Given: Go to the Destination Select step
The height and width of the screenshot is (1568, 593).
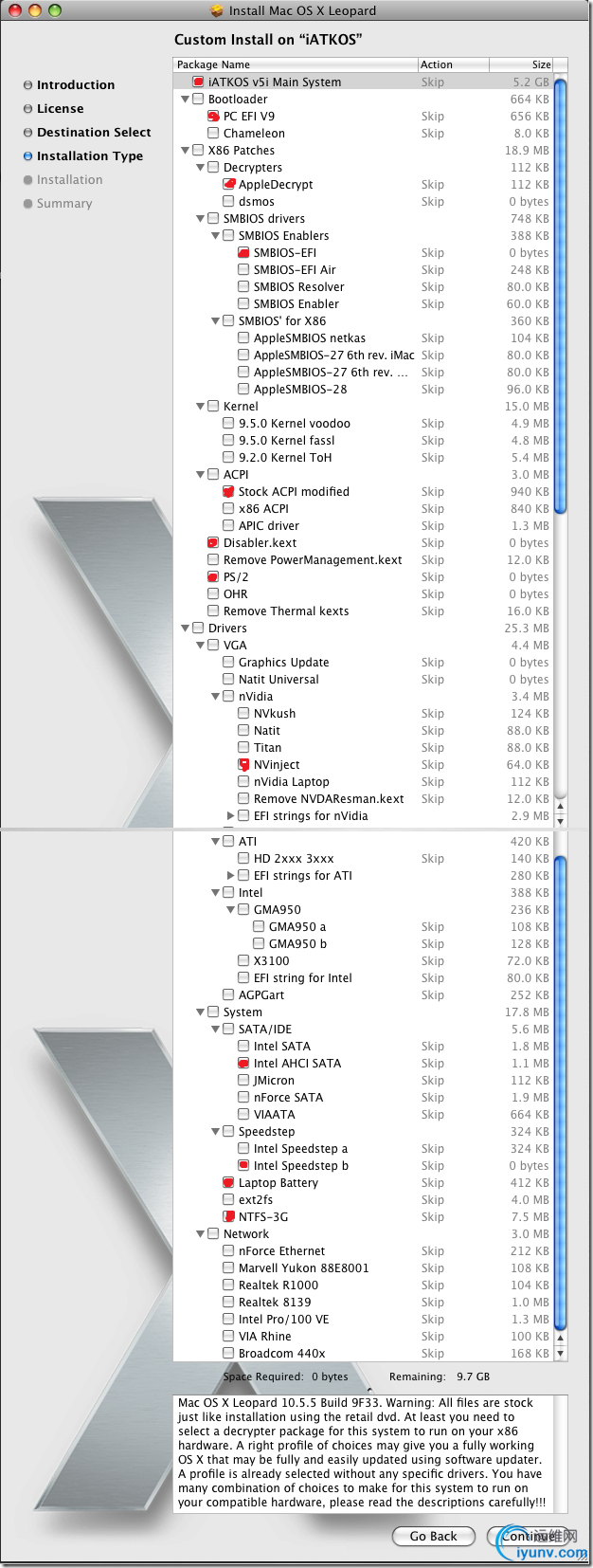Looking at the screenshot, I should [94, 133].
